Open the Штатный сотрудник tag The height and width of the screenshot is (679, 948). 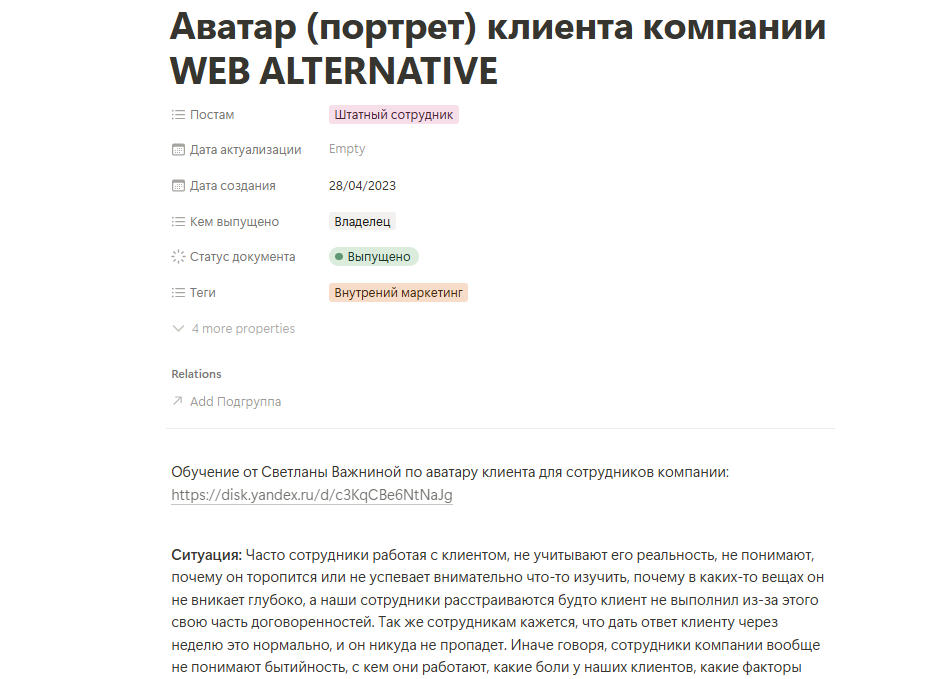[x=394, y=114]
